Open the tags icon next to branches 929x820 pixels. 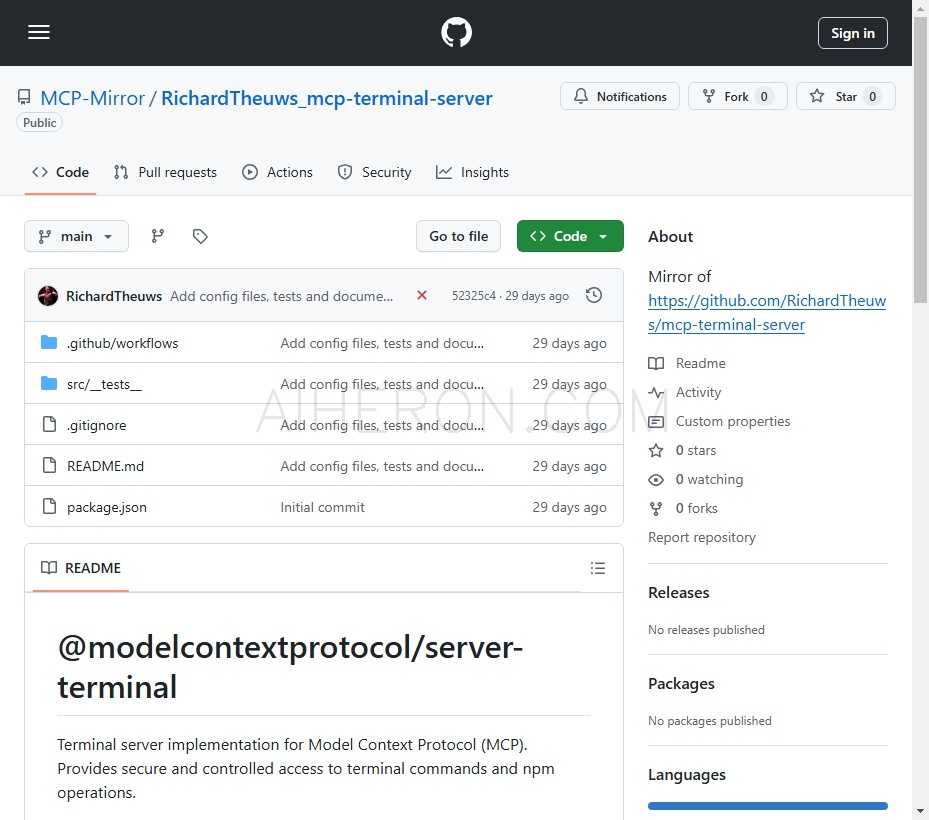coord(200,236)
